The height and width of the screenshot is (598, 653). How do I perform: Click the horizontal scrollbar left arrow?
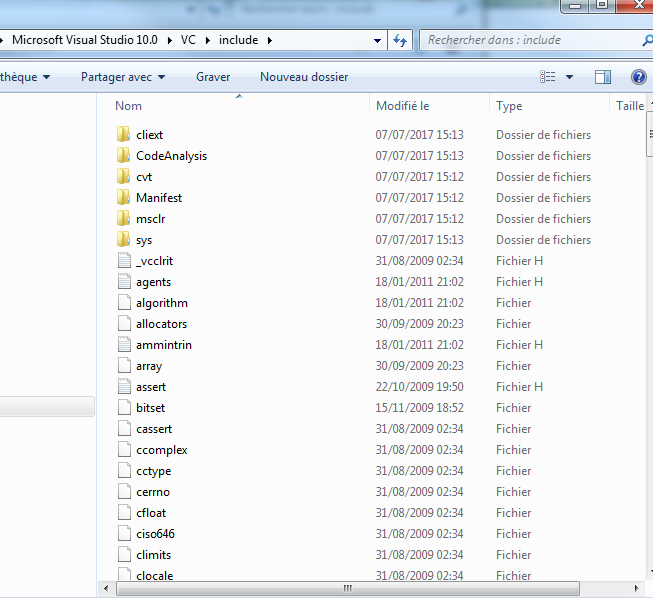click(x=106, y=588)
